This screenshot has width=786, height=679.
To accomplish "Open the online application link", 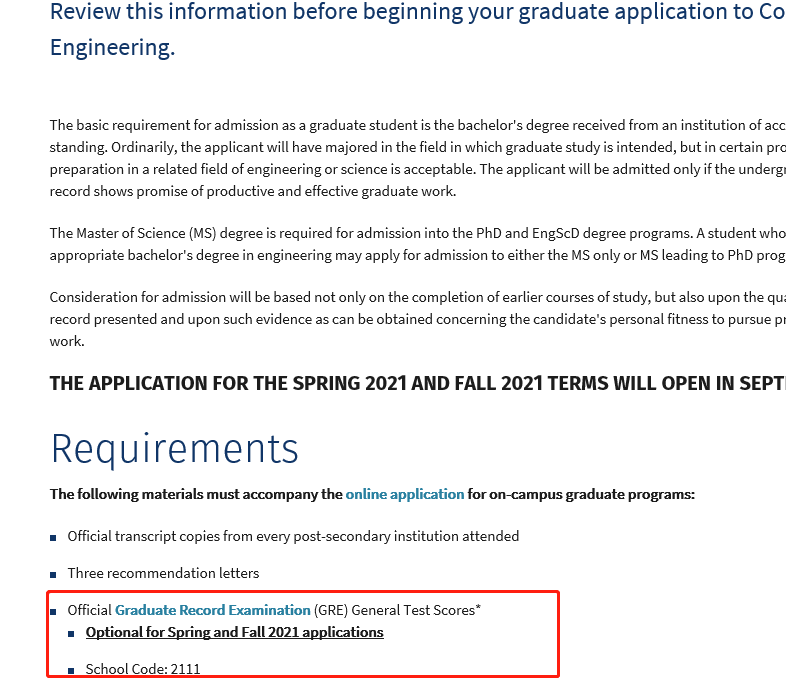I will click(405, 495).
